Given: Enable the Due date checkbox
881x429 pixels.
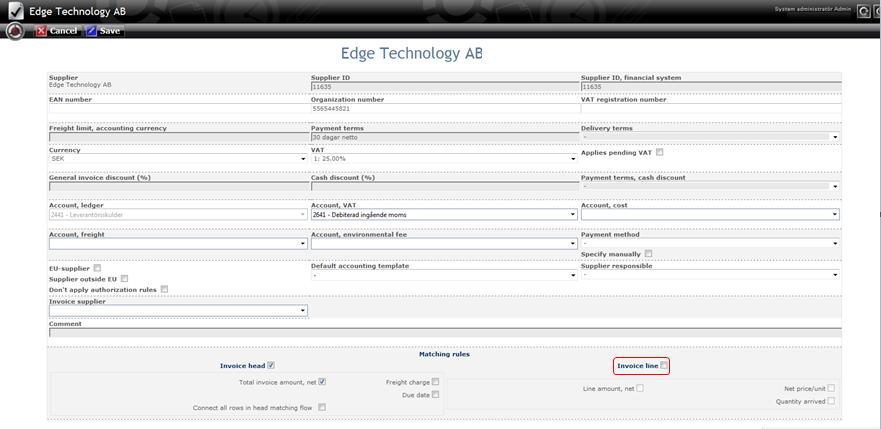Looking at the screenshot, I should click(x=435, y=395).
